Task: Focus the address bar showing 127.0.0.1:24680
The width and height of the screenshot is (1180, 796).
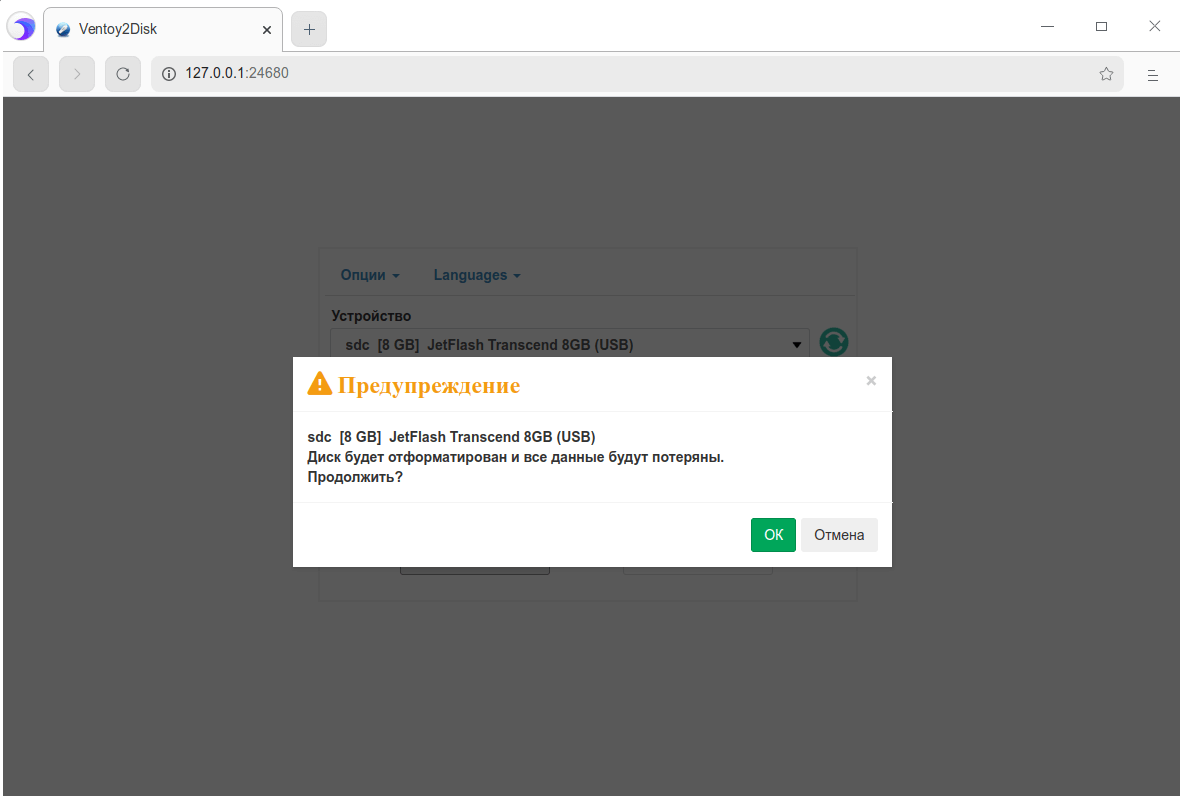Action: pos(637,74)
